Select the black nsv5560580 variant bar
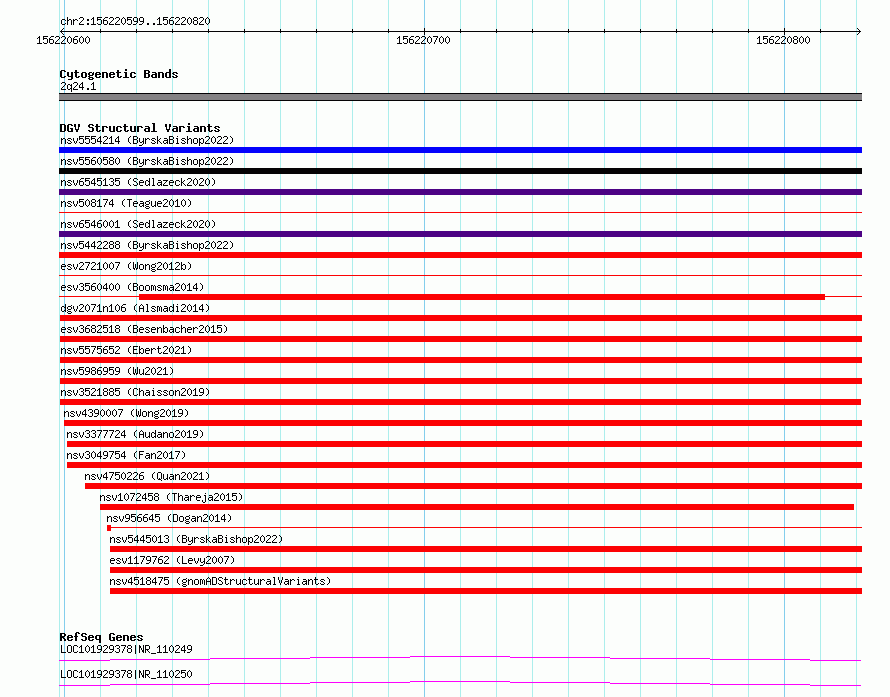Screen dimensions: 890x697 (460, 171)
